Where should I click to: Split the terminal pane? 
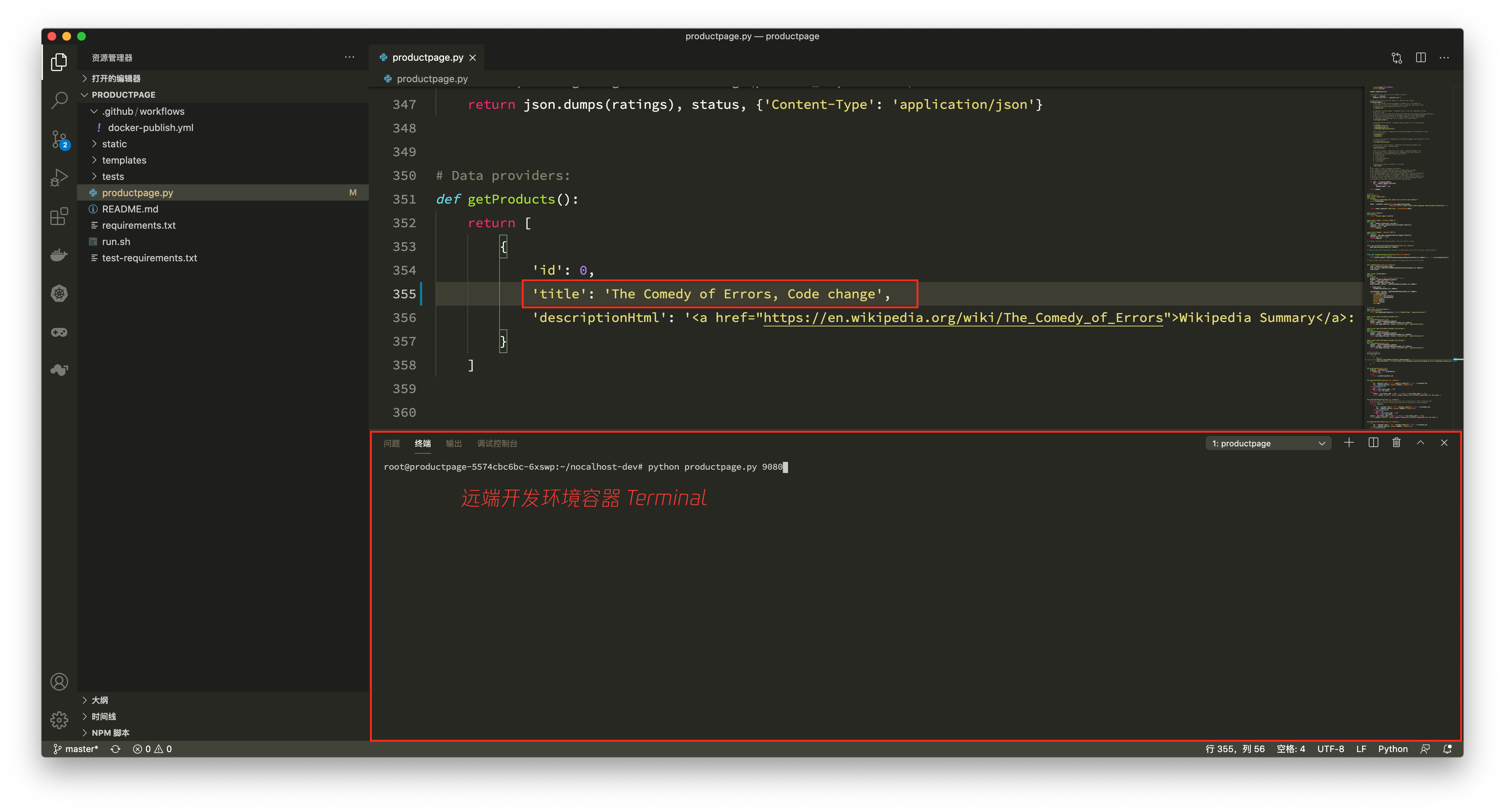[1373, 443]
